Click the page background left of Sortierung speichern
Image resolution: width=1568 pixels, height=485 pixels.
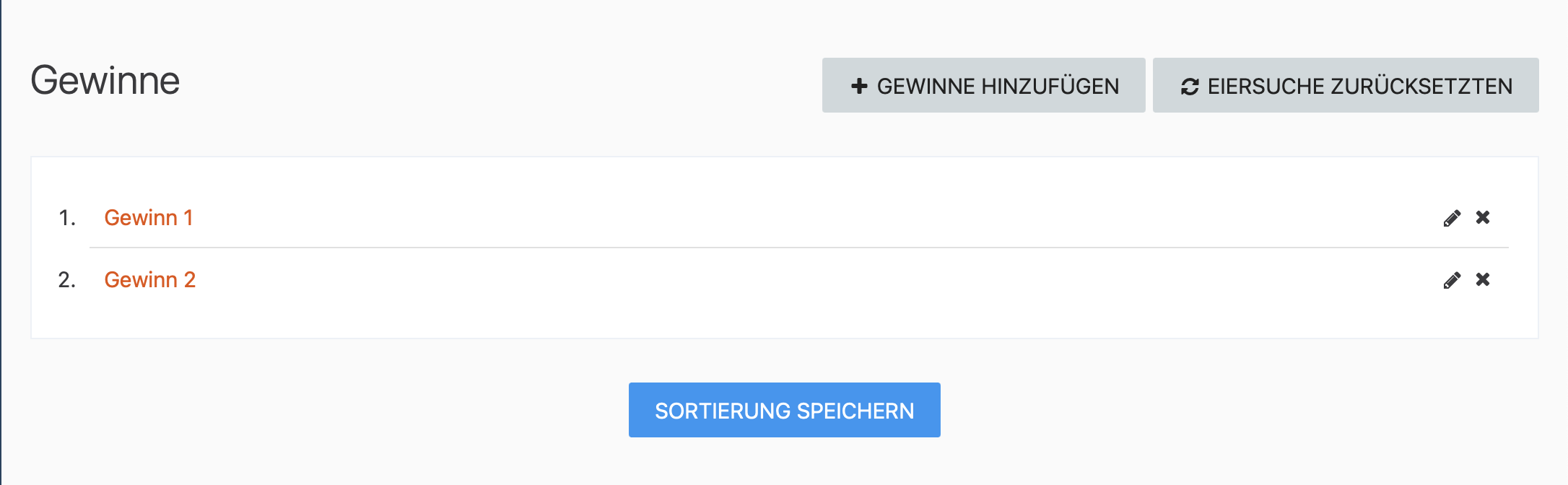pyautogui.click(x=325, y=410)
